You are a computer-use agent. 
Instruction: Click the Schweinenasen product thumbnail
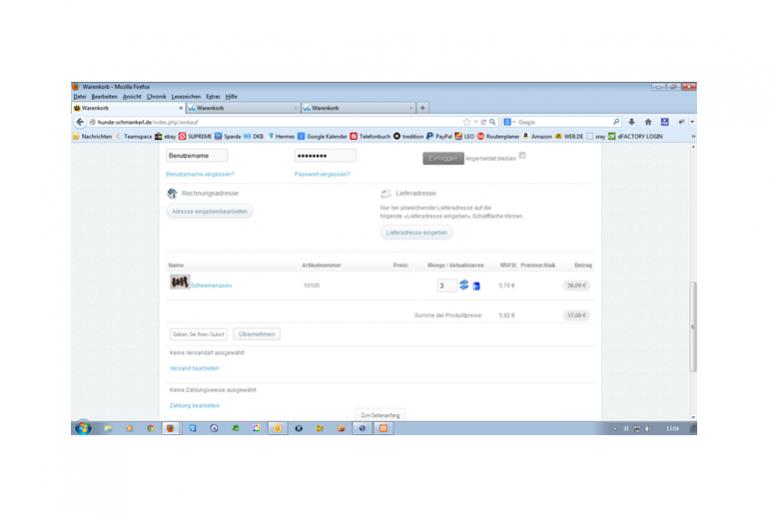coord(179,284)
